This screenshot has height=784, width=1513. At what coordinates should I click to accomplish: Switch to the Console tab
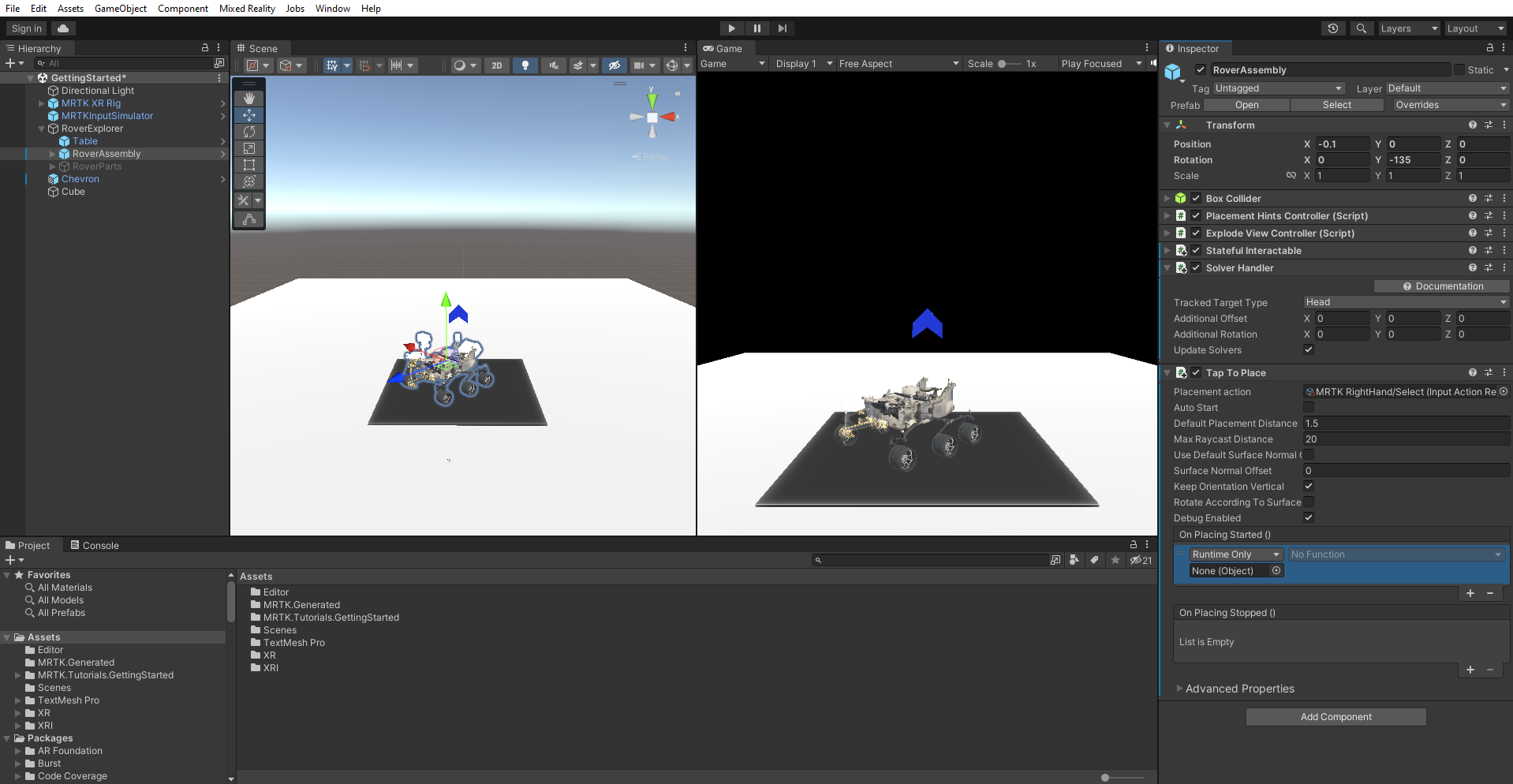(95, 545)
